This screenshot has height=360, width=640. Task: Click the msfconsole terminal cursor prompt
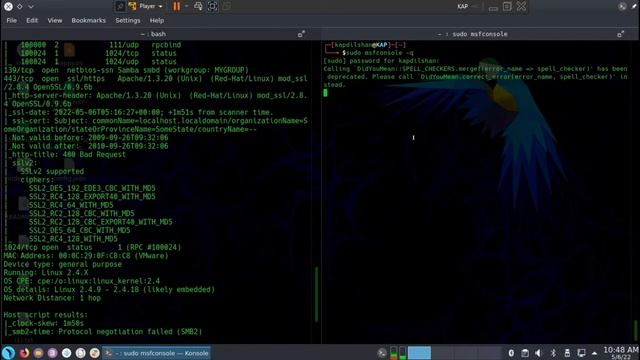(x=325, y=93)
